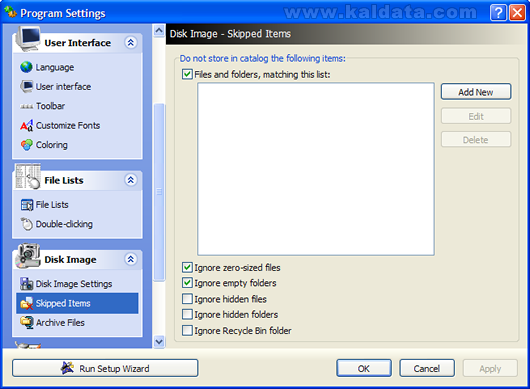Image resolution: width=530 pixels, height=389 pixels.
Task: Confirm settings with OK
Action: [x=364, y=368]
